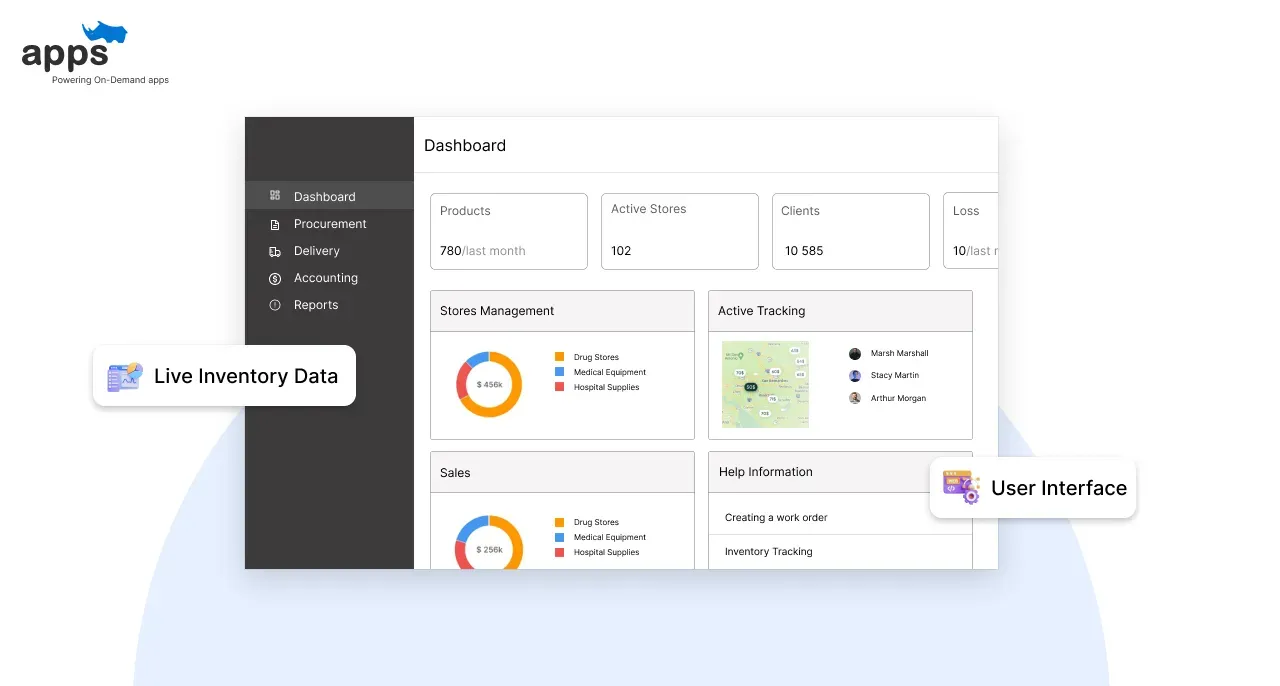Click the '102' active stores value

[x=621, y=251]
